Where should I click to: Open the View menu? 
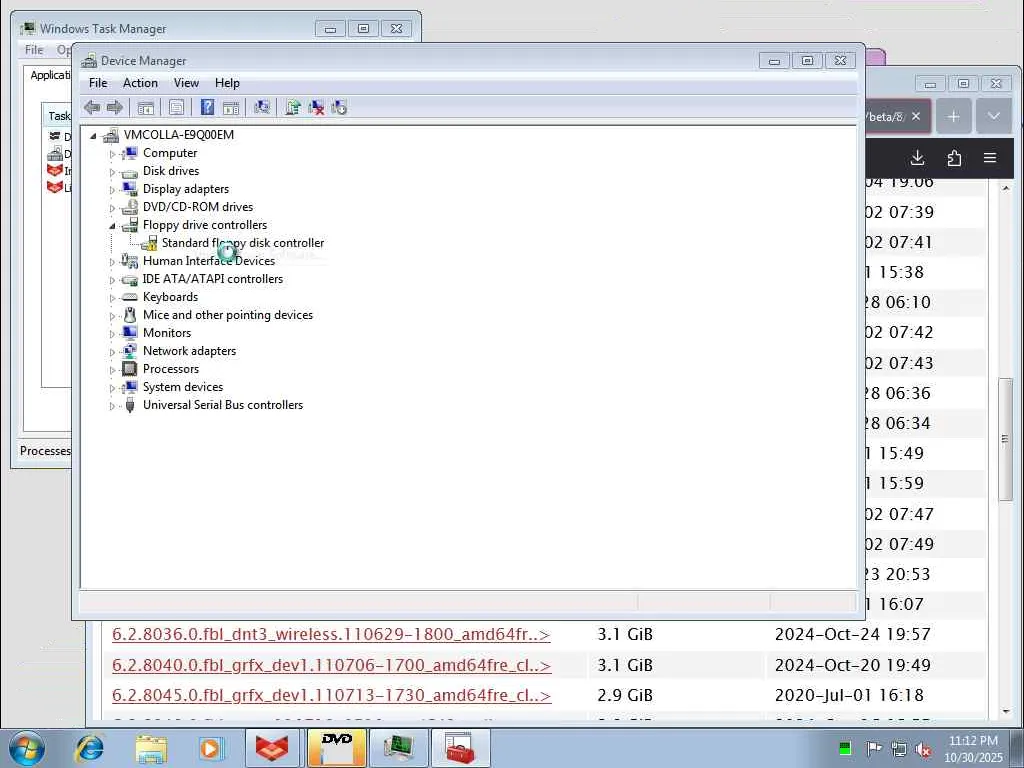pos(186,83)
